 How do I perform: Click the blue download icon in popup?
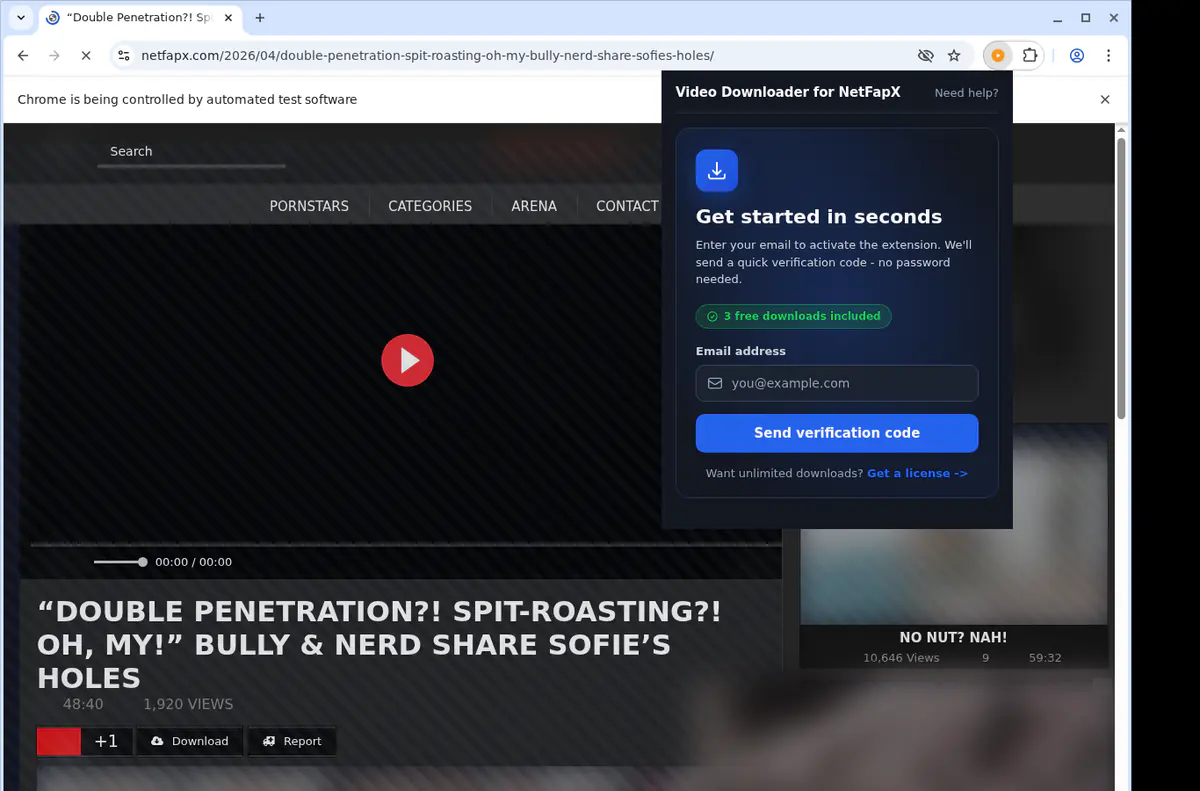pyautogui.click(x=717, y=171)
